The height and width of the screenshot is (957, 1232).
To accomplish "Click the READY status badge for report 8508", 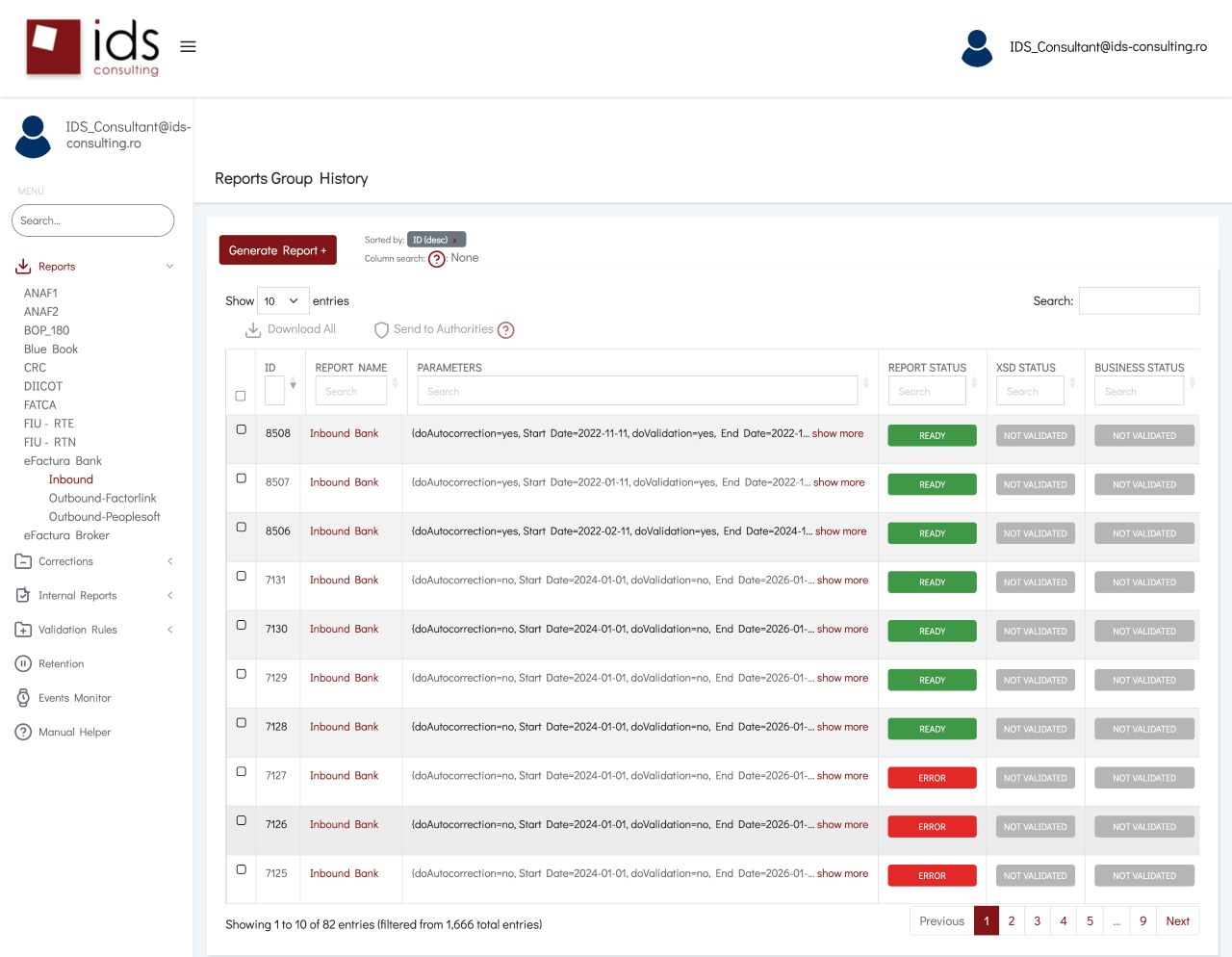I will tap(932, 435).
